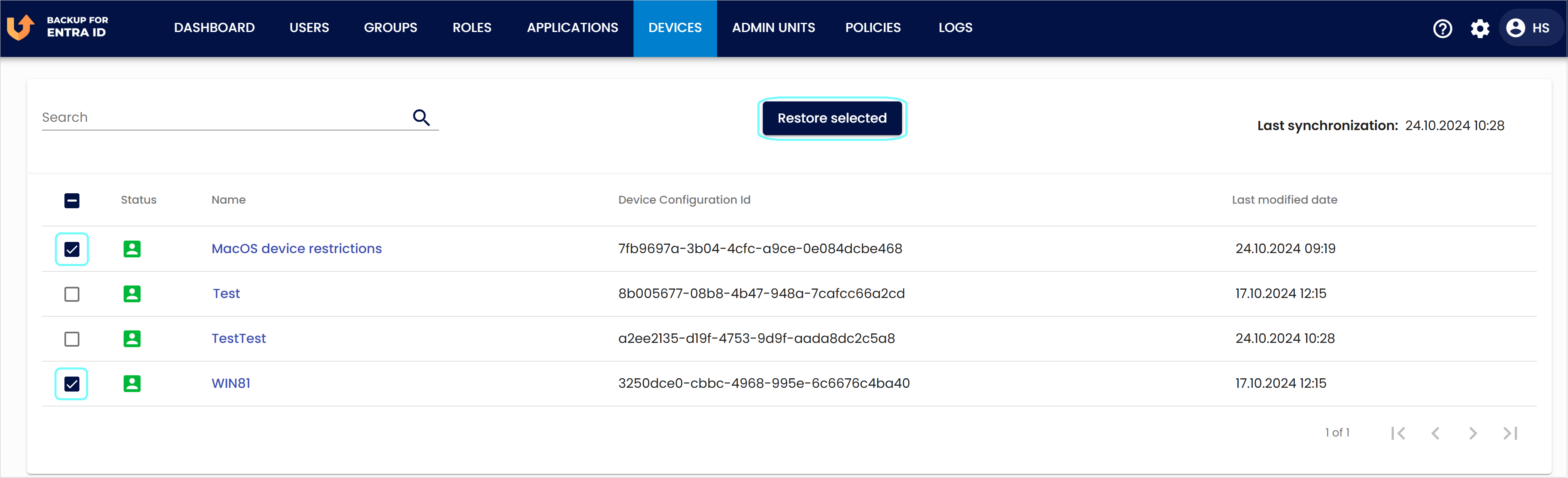Click the WIN81 row date 17.10.2024 12:15
This screenshot has height=478, width=1568.
1281,384
